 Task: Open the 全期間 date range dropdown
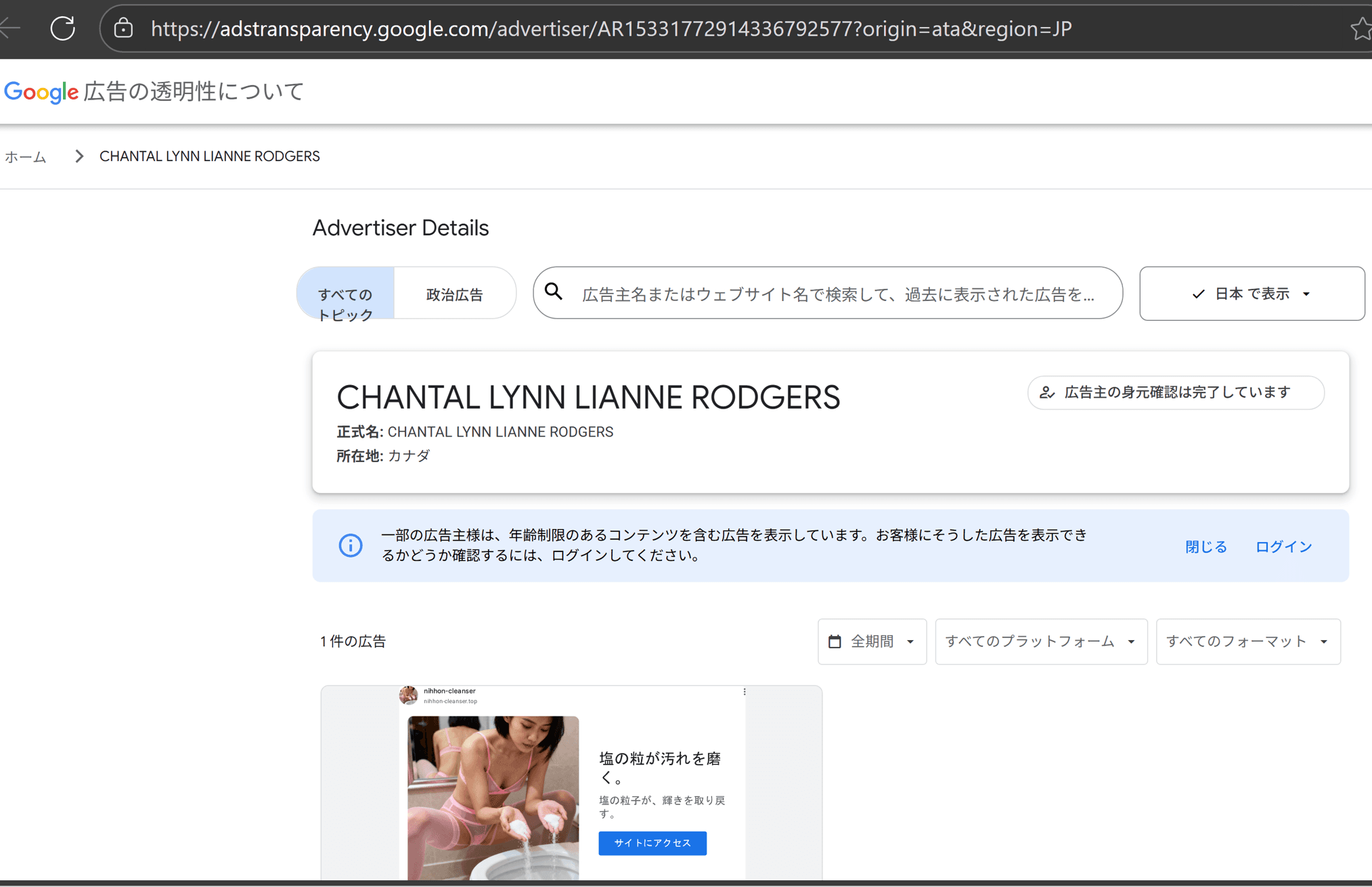(872, 641)
